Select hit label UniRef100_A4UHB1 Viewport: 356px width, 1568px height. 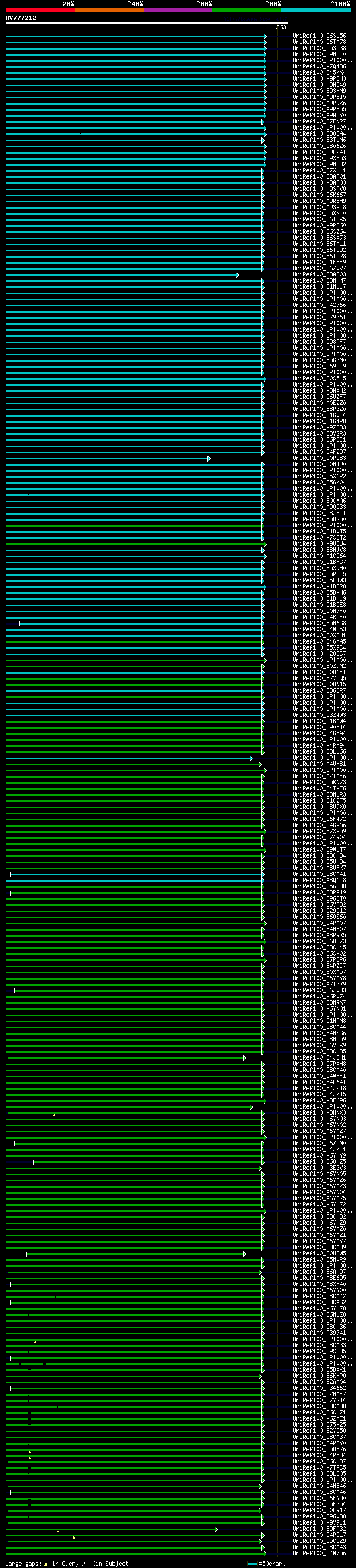[x=319, y=764]
